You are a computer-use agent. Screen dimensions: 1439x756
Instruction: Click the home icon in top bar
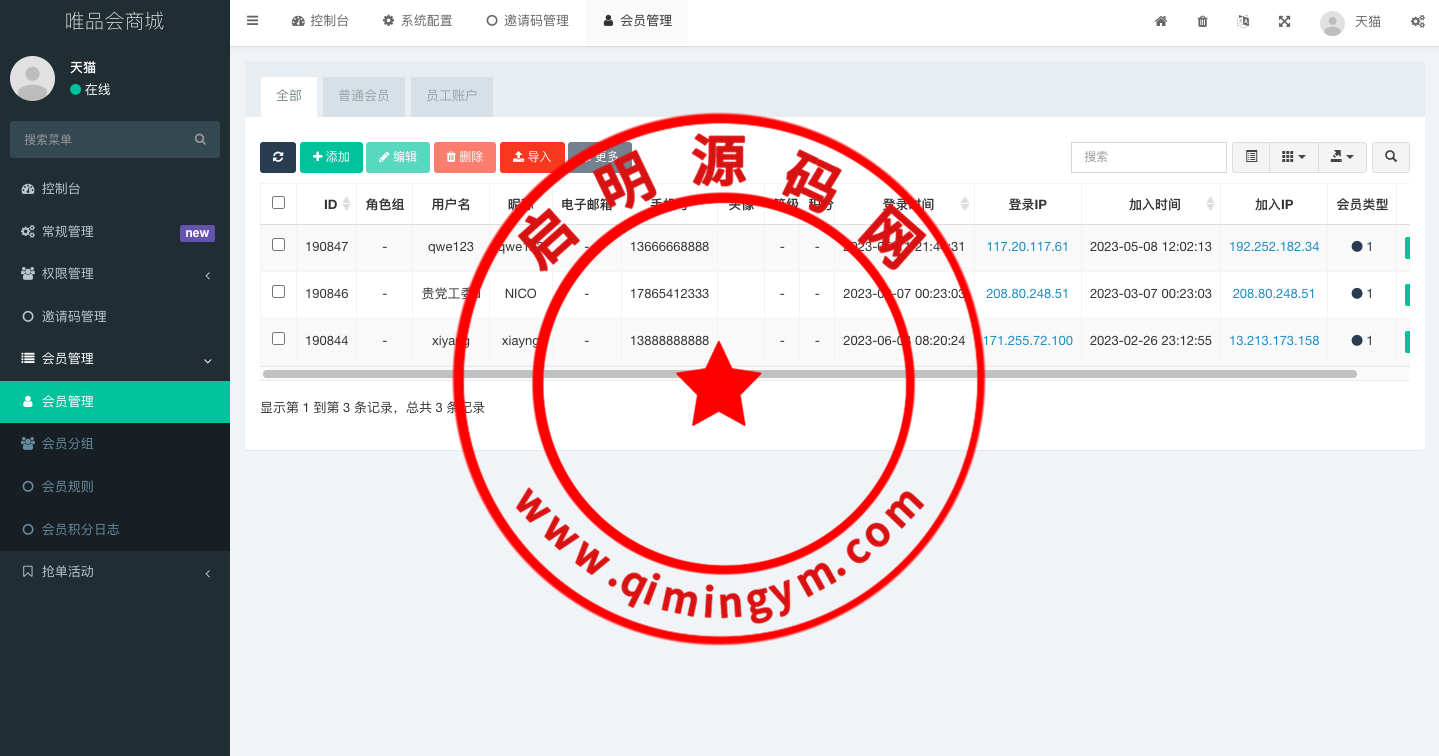point(1161,21)
